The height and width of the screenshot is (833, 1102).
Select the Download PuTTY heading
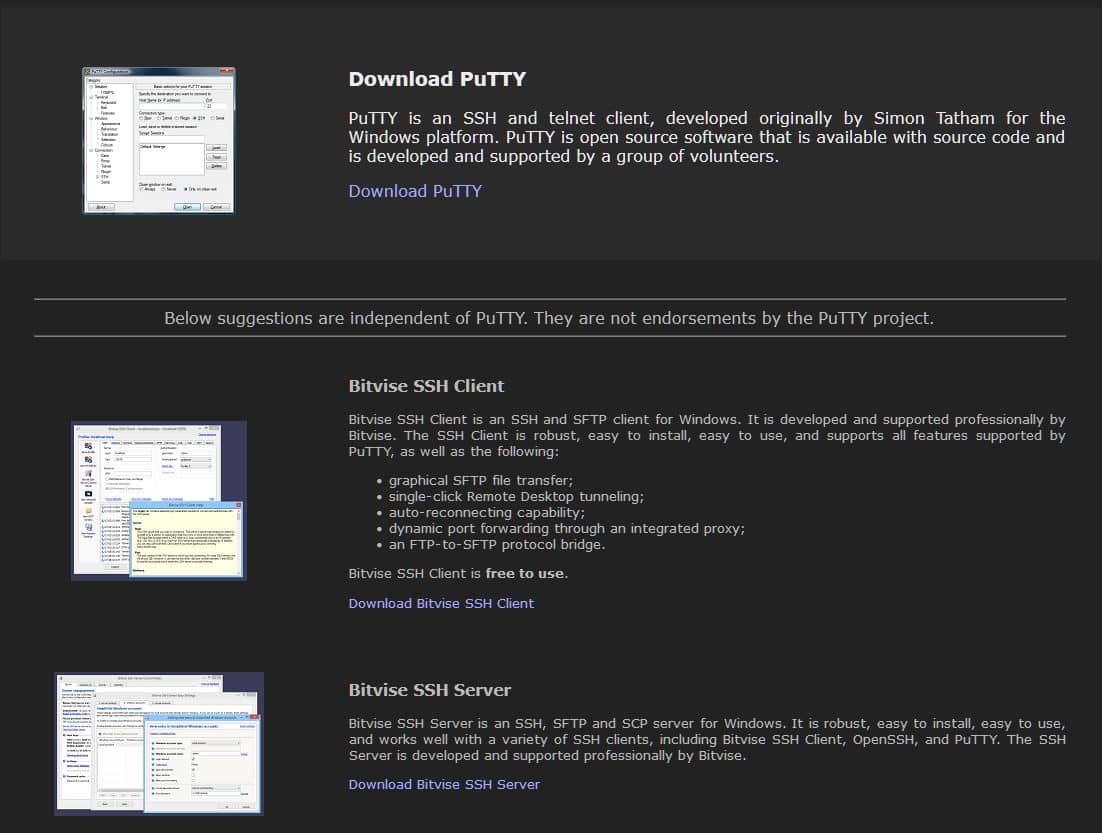click(437, 79)
